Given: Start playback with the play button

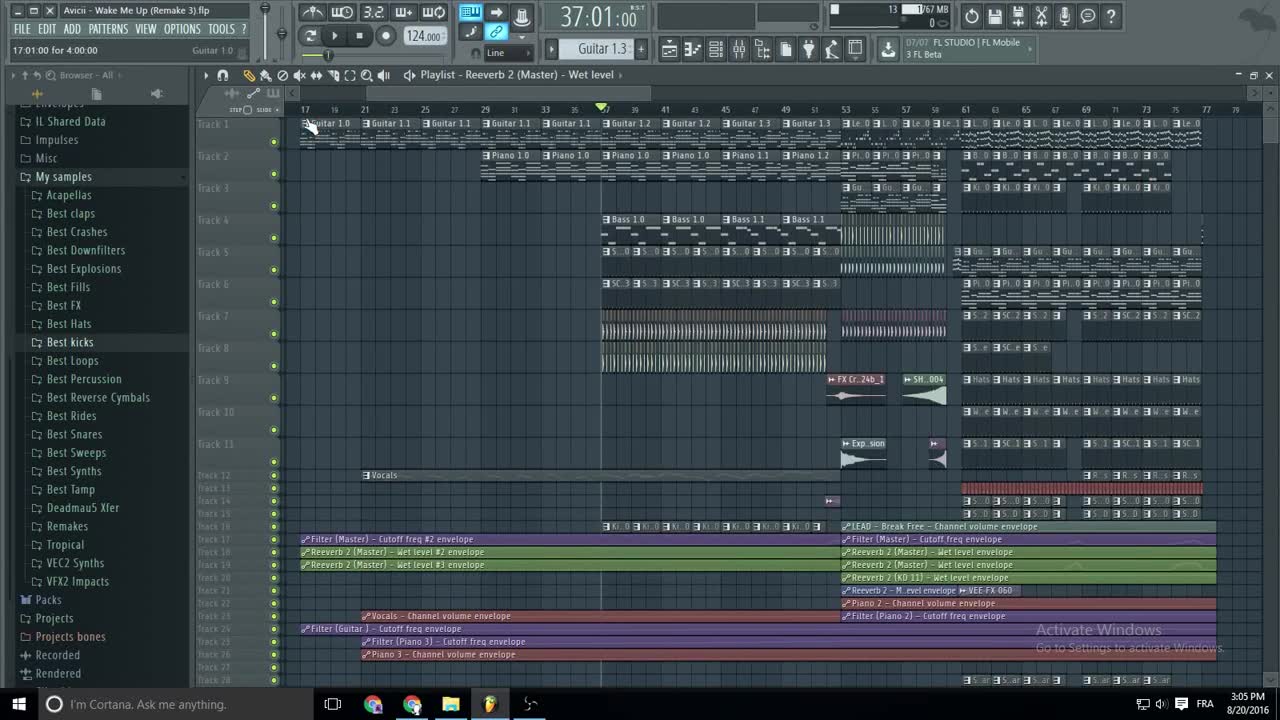Looking at the screenshot, I should pos(335,36).
